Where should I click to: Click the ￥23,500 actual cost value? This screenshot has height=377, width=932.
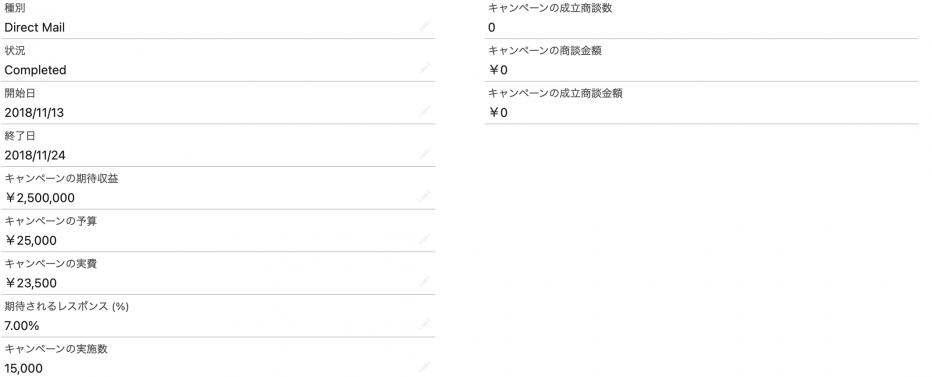[x=31, y=284]
